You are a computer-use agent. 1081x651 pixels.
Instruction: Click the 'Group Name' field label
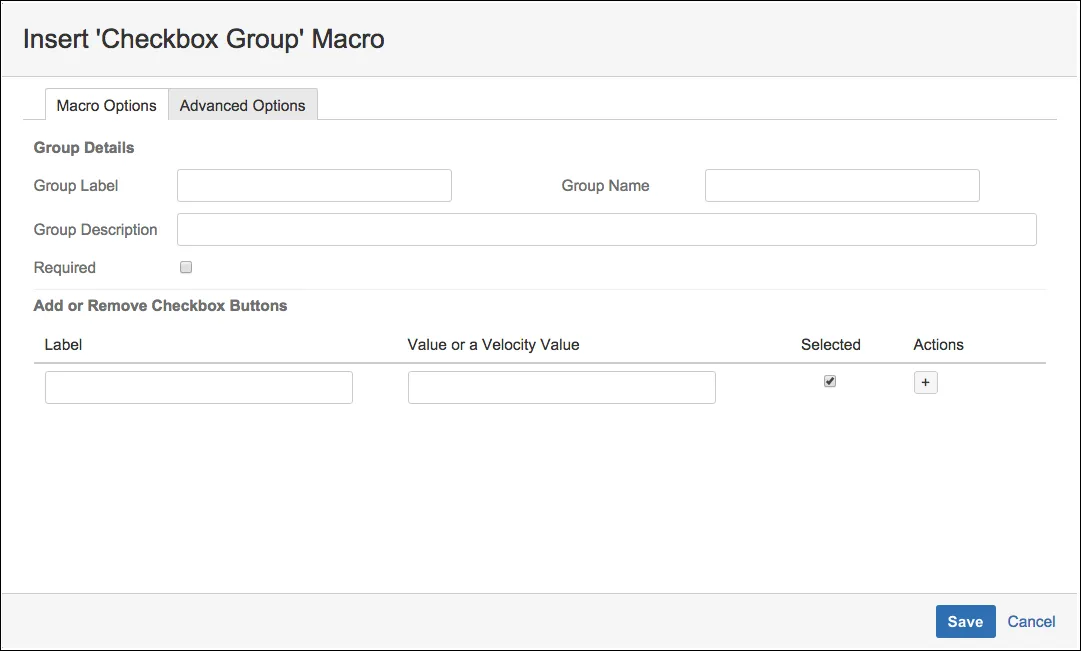click(x=605, y=186)
